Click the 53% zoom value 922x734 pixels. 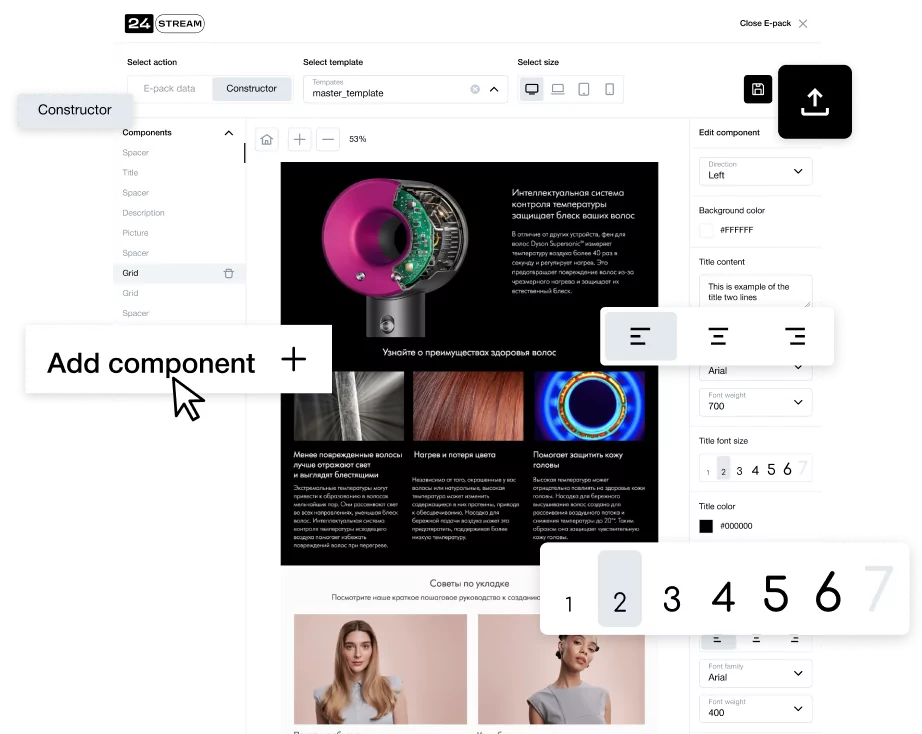[x=358, y=139]
